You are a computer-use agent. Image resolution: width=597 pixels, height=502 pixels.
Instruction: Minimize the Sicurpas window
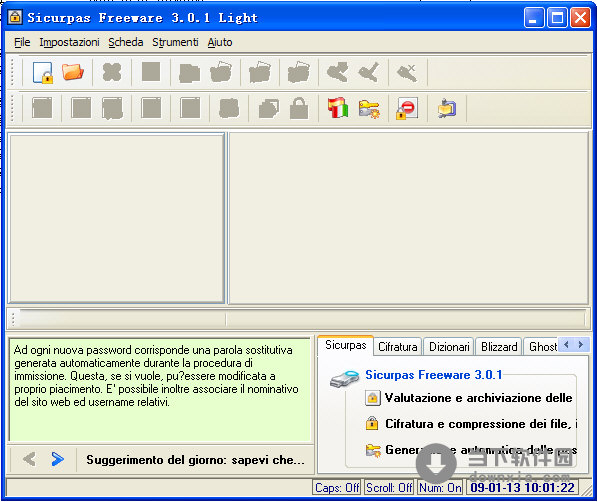pyautogui.click(x=533, y=18)
